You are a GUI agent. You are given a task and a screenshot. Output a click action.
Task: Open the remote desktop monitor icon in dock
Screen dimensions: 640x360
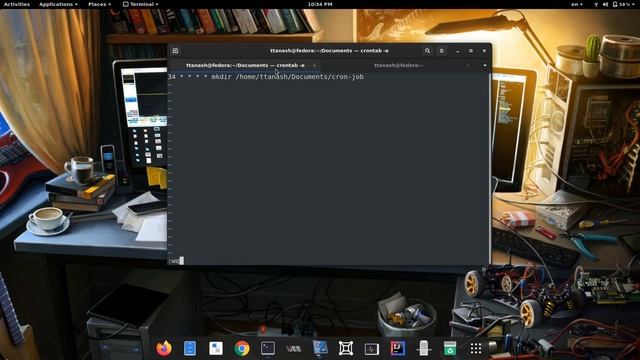(320, 348)
